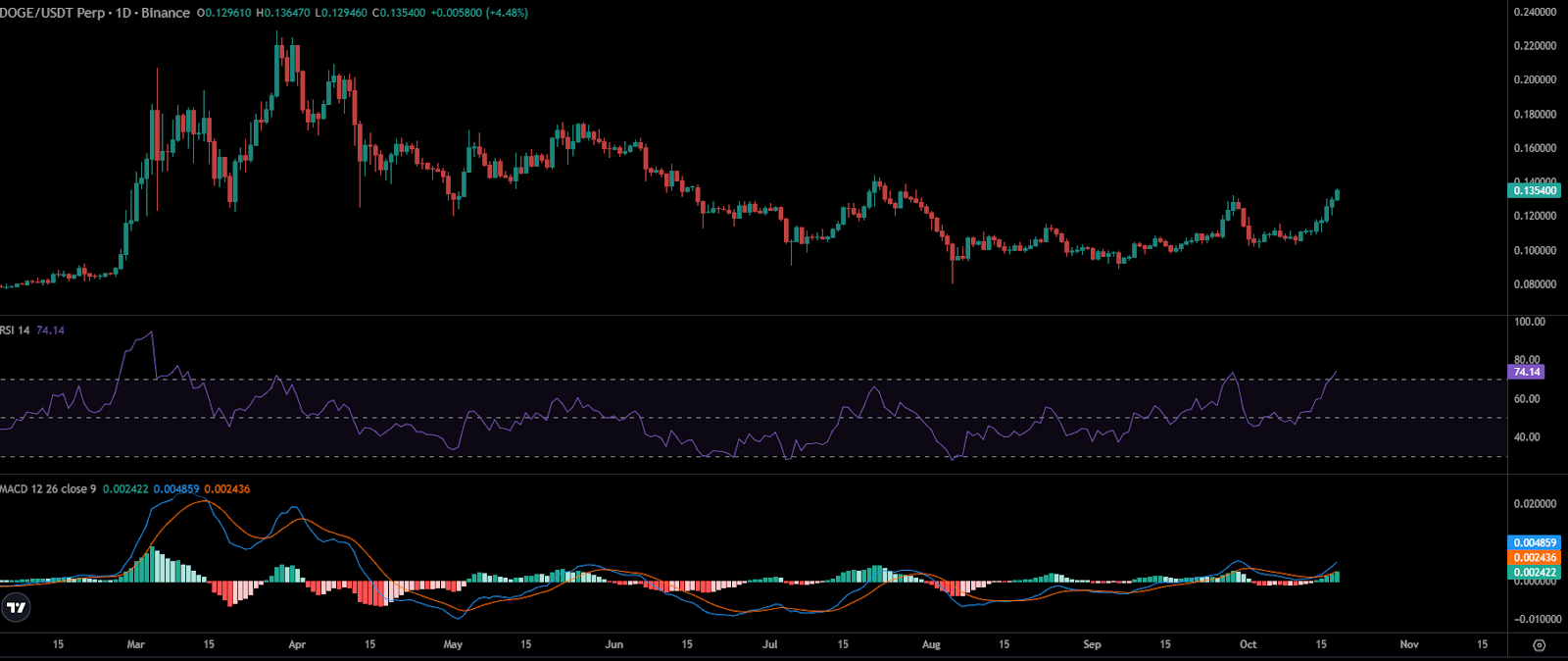Click the Jul label on time axis
Screen dimensions: 1568x661
click(x=770, y=645)
